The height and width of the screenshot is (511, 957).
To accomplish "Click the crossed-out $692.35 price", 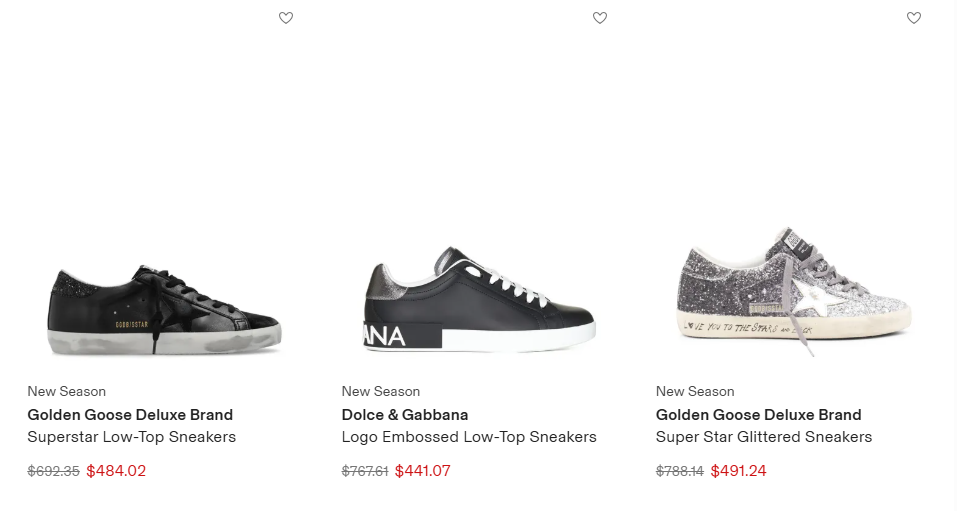I will [x=54, y=471].
